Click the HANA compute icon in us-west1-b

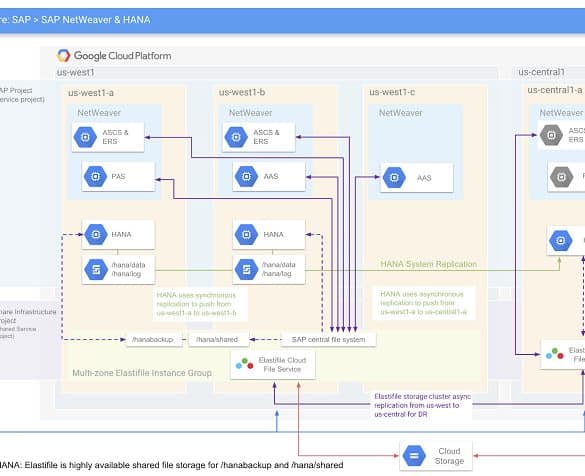click(246, 234)
